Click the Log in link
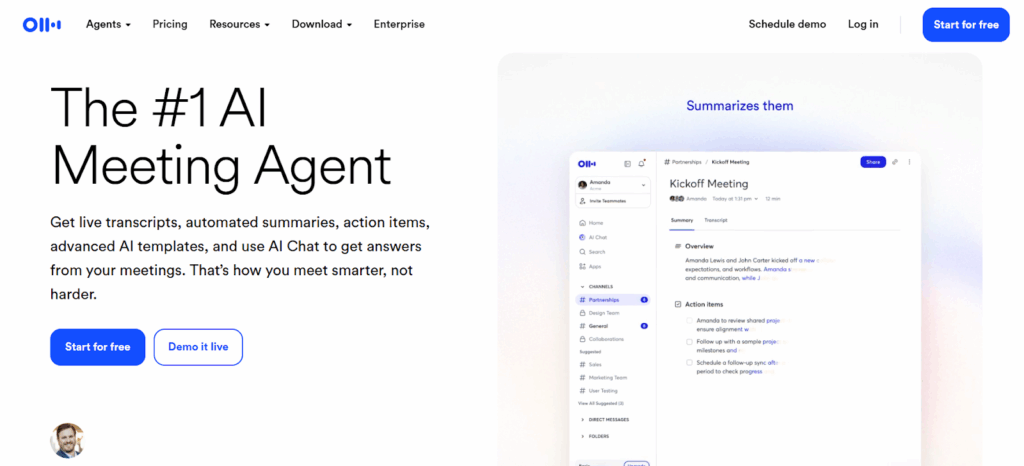 [863, 24]
